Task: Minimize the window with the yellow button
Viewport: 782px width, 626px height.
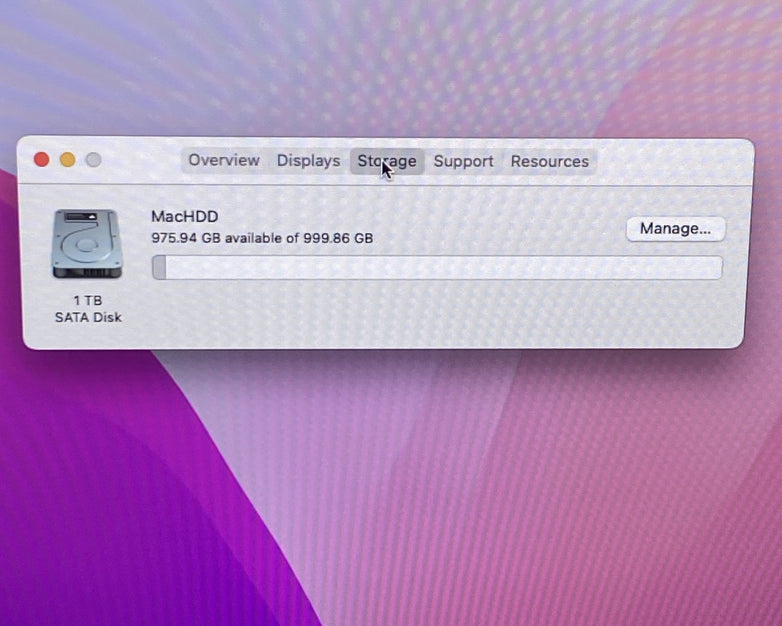Action: point(67,160)
